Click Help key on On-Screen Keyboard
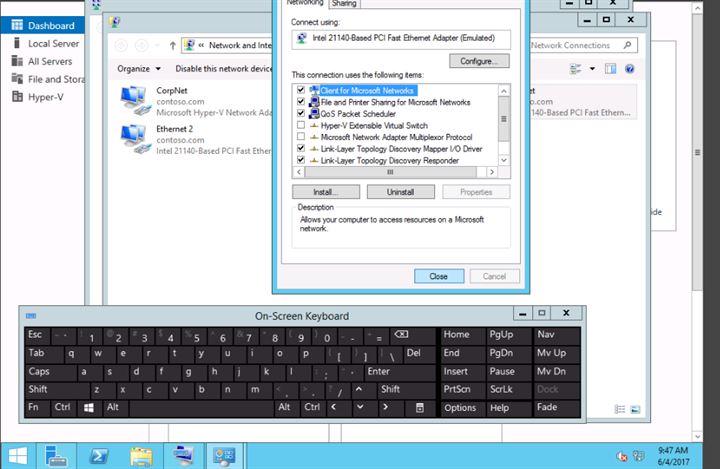Image resolution: width=720 pixels, height=469 pixels. 508,408
